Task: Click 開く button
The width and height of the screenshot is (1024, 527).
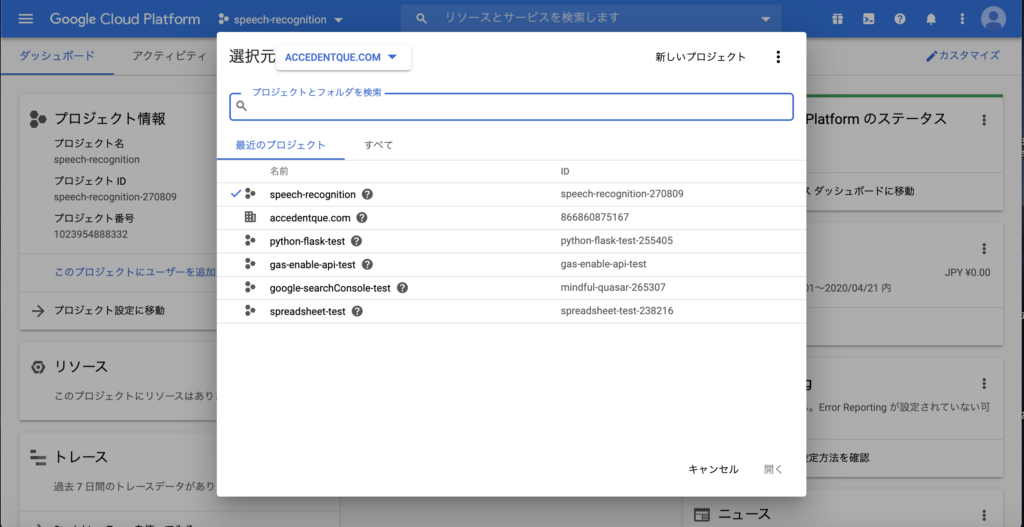Action: 773,469
